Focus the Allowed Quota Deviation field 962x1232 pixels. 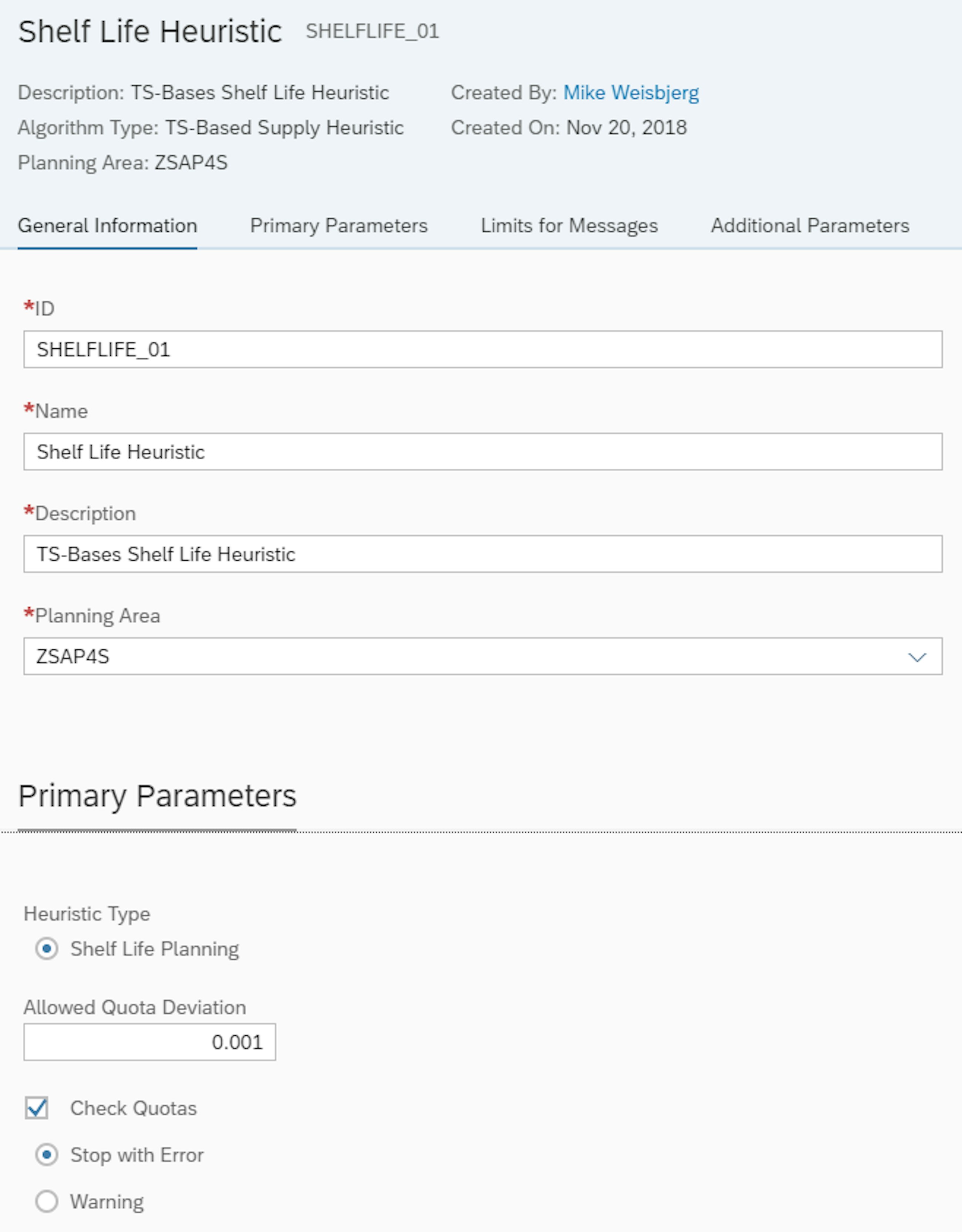point(149,1043)
